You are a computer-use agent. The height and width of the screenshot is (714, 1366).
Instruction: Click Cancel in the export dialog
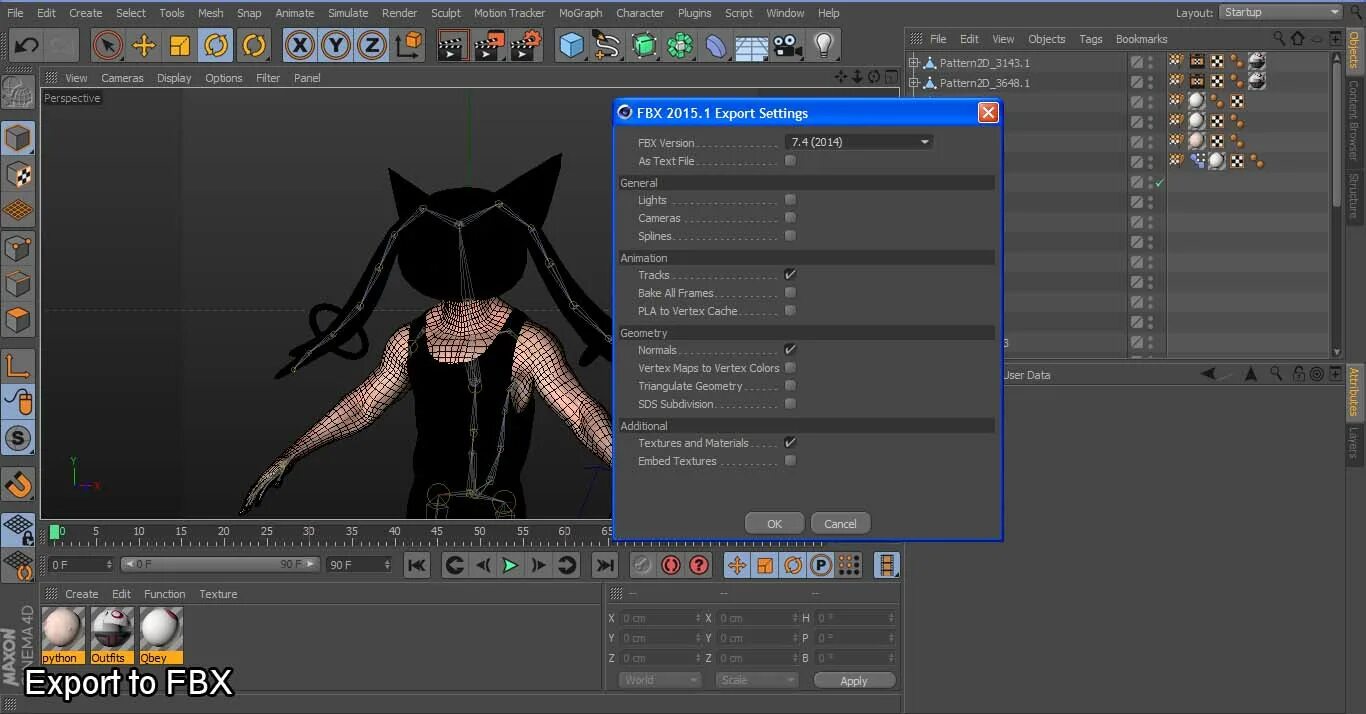coord(840,524)
